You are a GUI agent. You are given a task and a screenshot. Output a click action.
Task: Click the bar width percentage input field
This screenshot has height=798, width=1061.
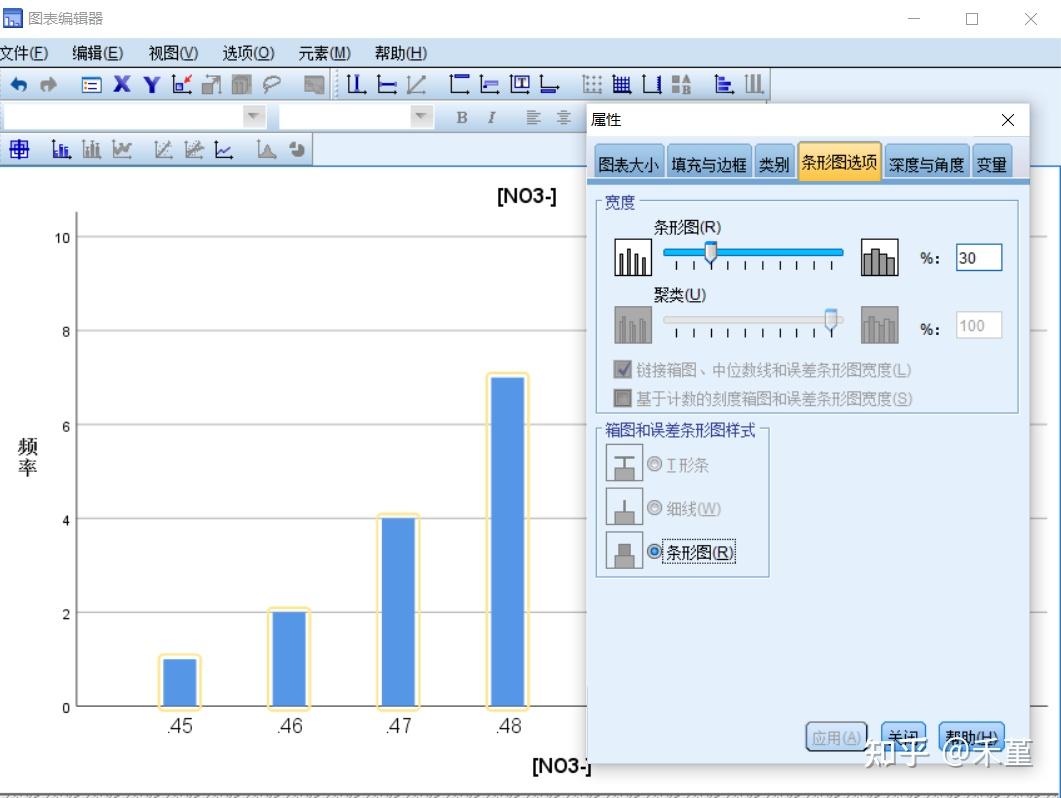[x=977, y=257]
